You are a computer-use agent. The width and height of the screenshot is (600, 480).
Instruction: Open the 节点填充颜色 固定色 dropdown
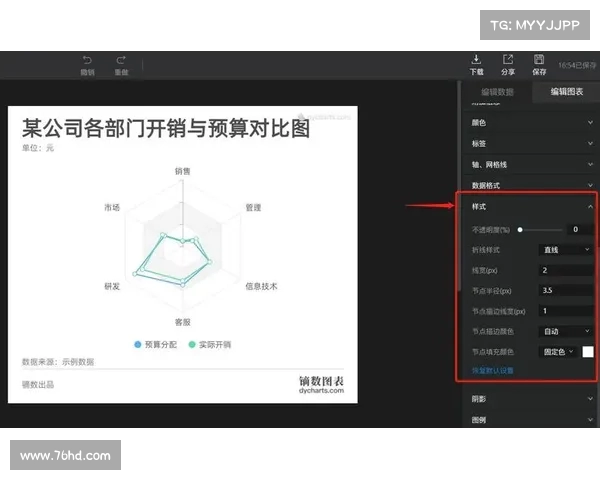[558, 352]
